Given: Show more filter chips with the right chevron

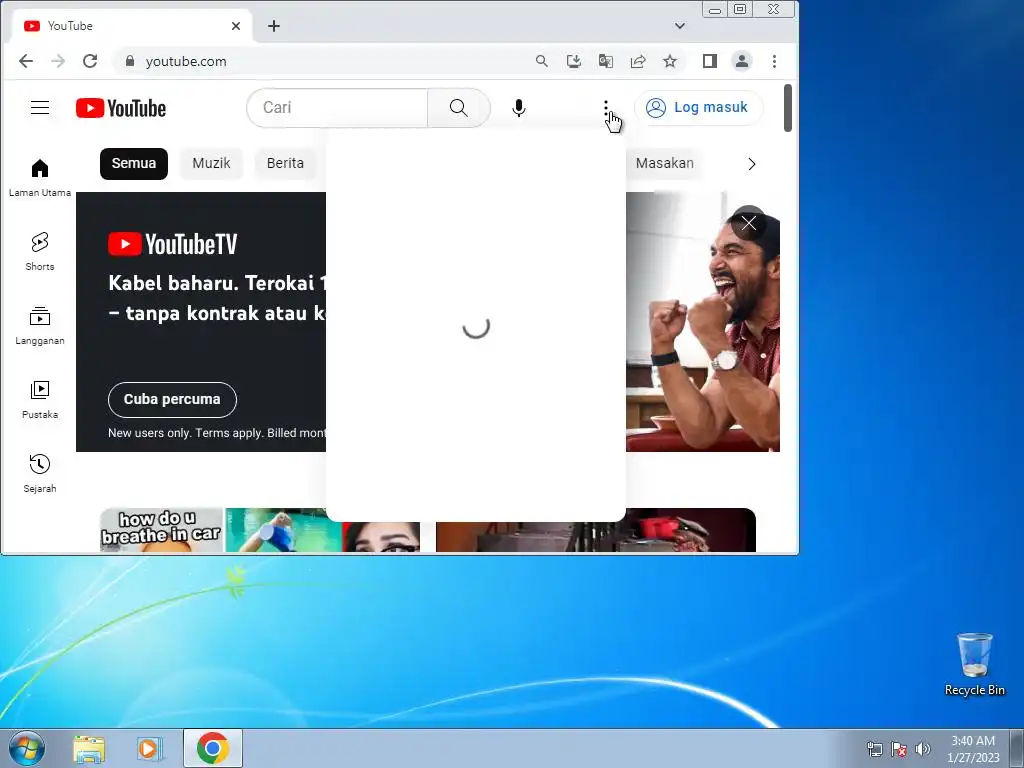Looking at the screenshot, I should point(752,164).
